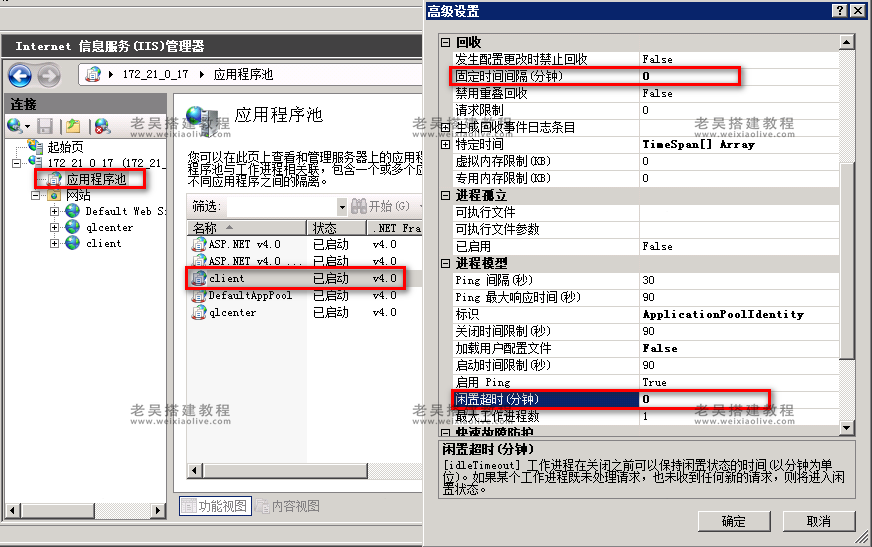Image resolution: width=872 pixels, height=547 pixels.
Task: Open the 筛选 filter dropdown
Action: pos(342,207)
